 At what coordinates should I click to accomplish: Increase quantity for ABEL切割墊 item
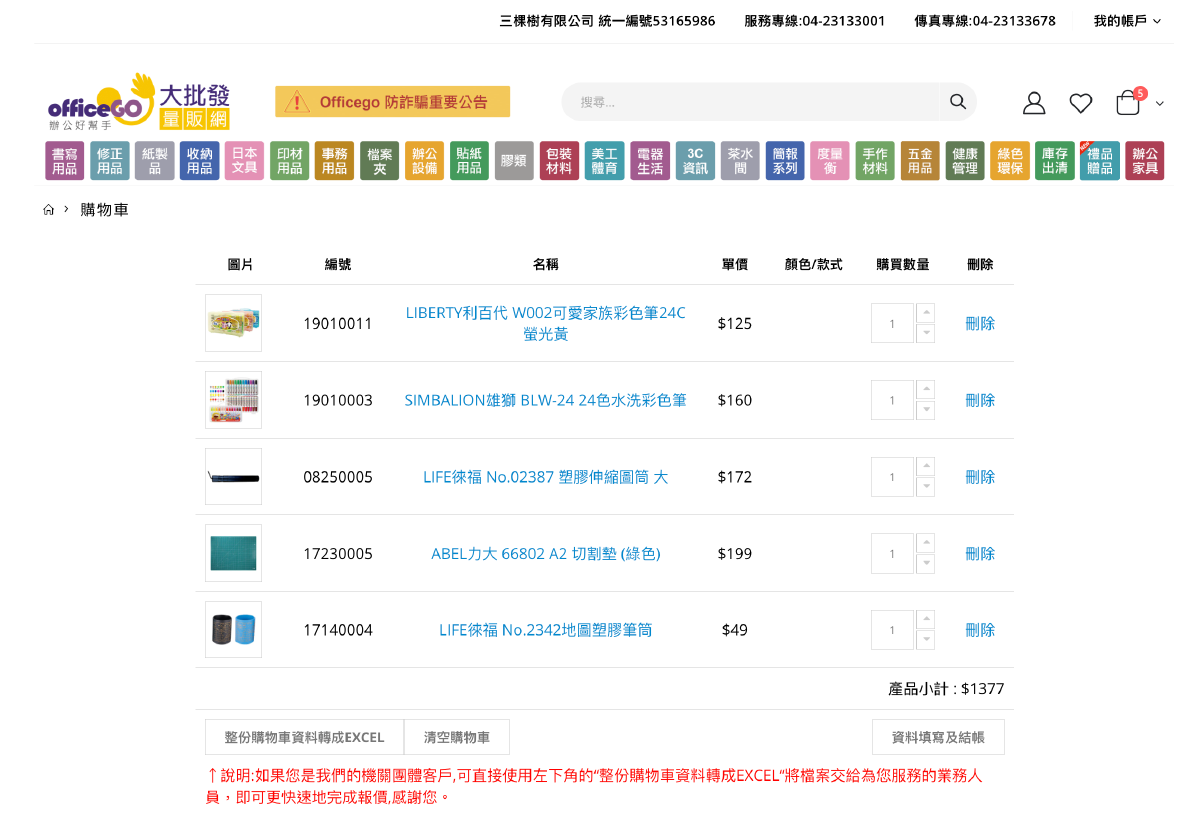[x=926, y=543]
